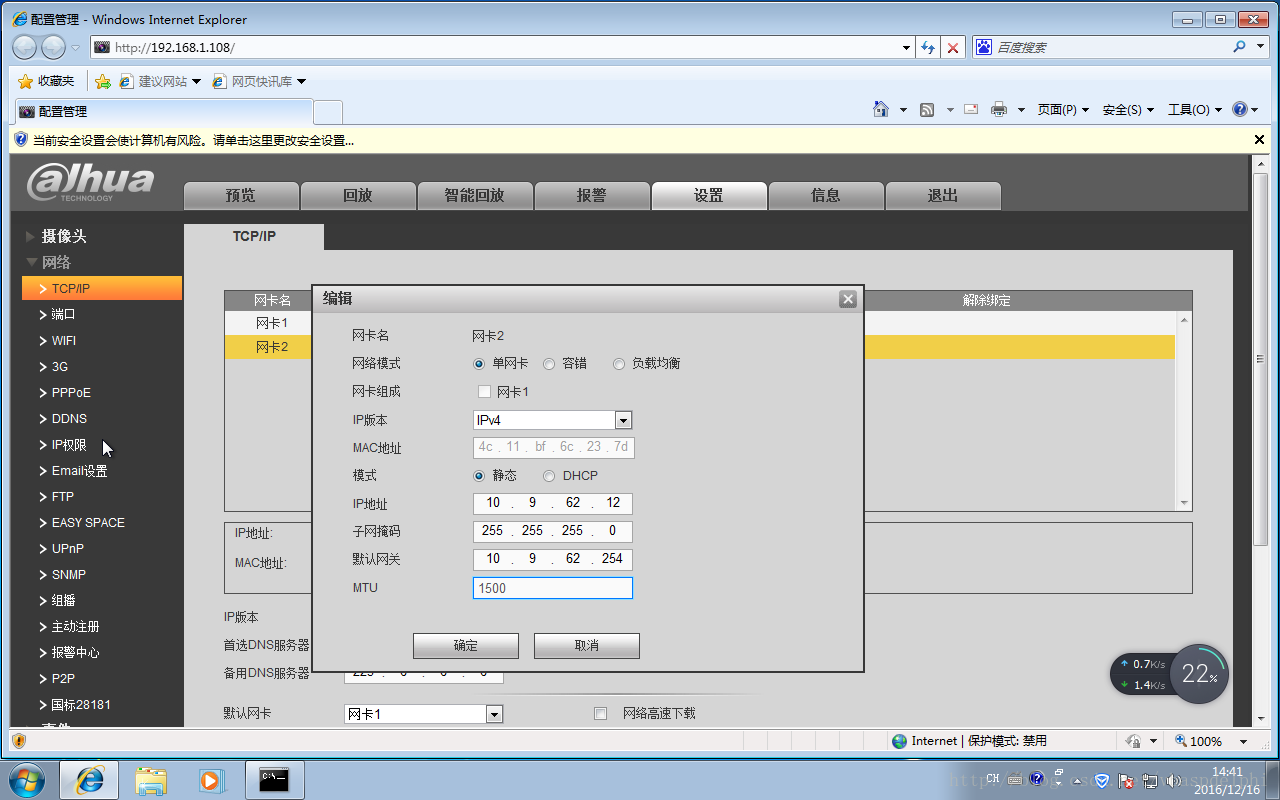The image size is (1280, 800).
Task: Switch to 智能回放 tab
Action: click(x=475, y=196)
